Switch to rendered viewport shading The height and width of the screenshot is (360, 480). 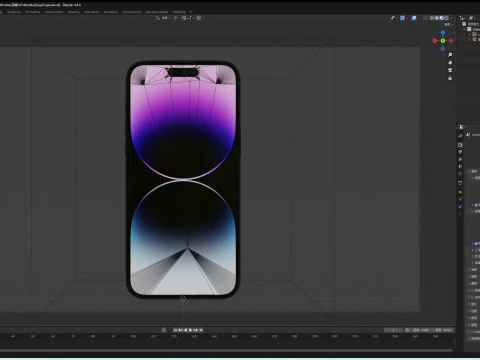tap(446, 18)
